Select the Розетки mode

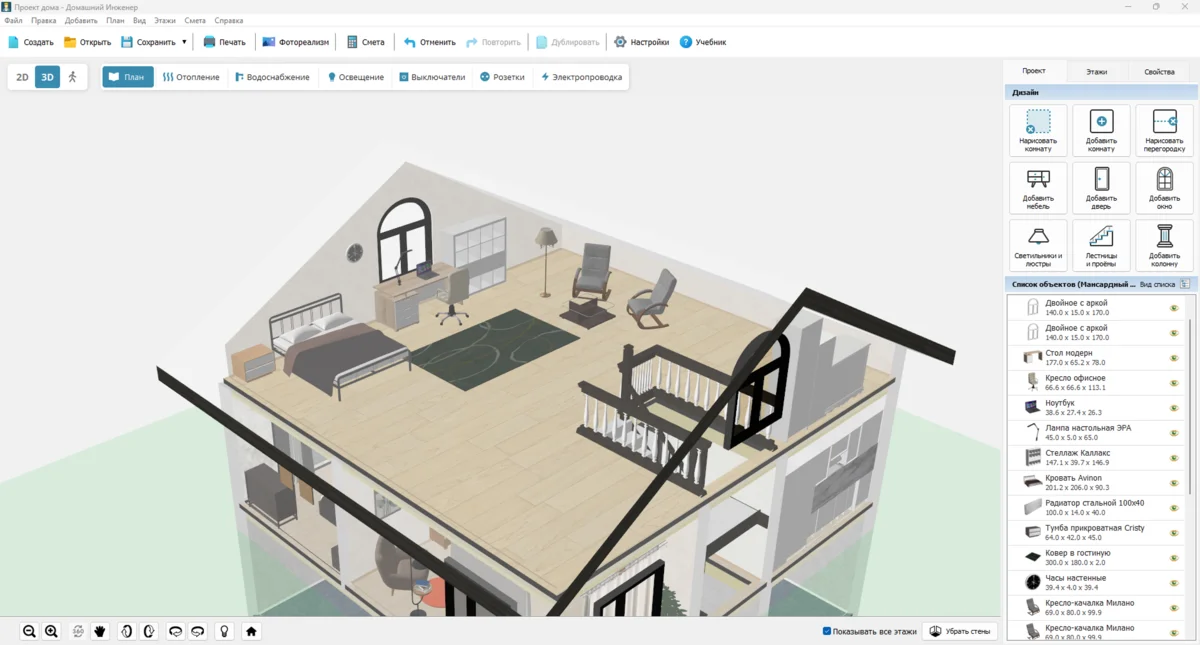point(502,77)
